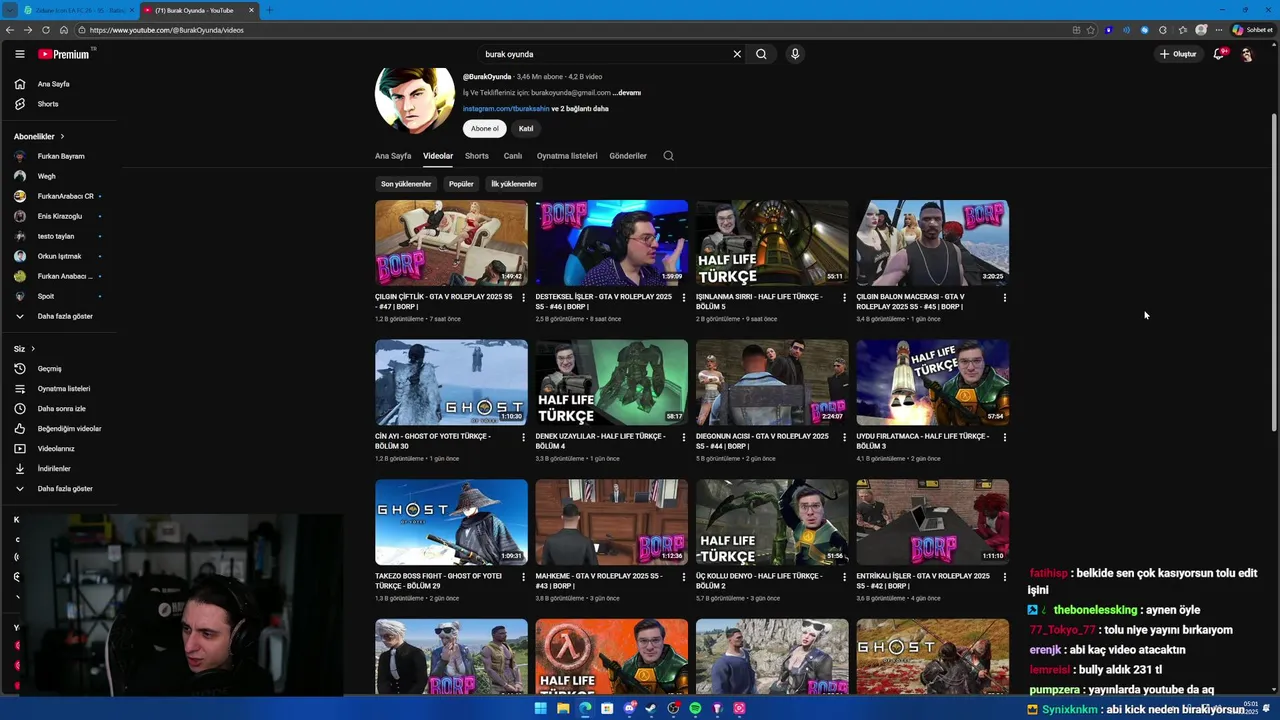Open options for UYDU FIRLATMACA video
1280x720 pixels.
pos(1004,437)
